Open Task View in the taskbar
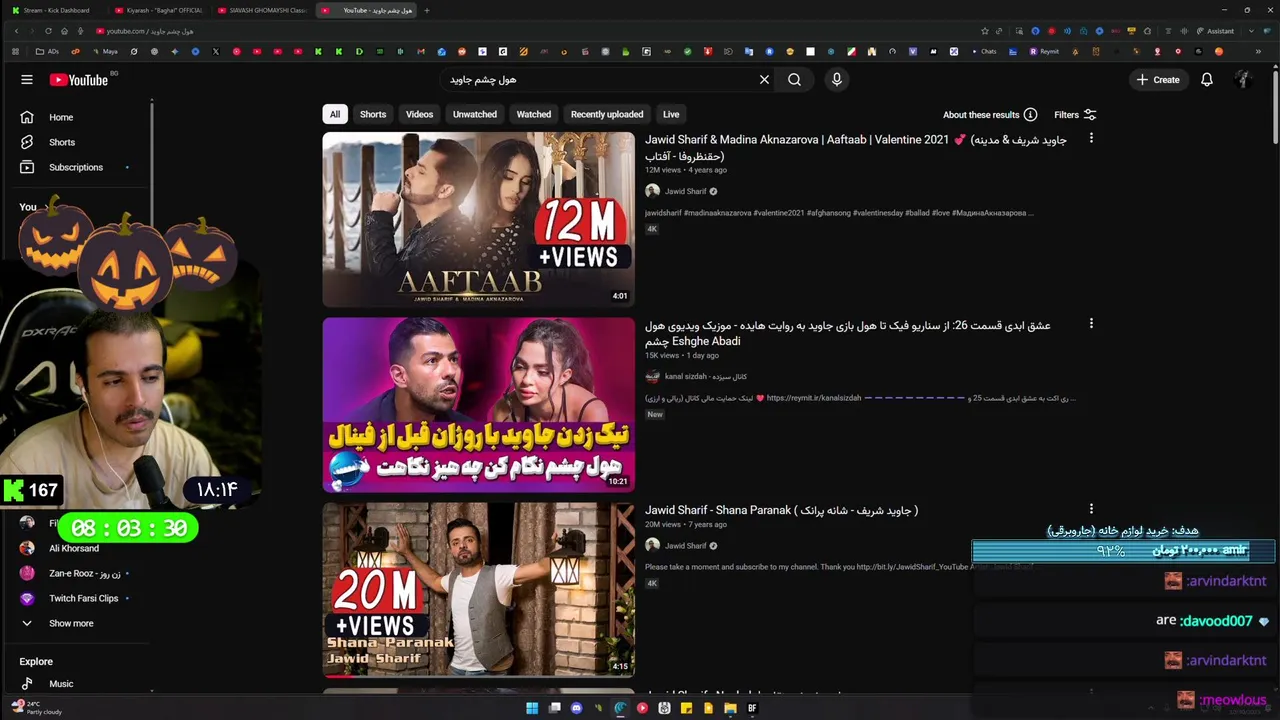This screenshot has width=1280, height=720. pyautogui.click(x=554, y=708)
